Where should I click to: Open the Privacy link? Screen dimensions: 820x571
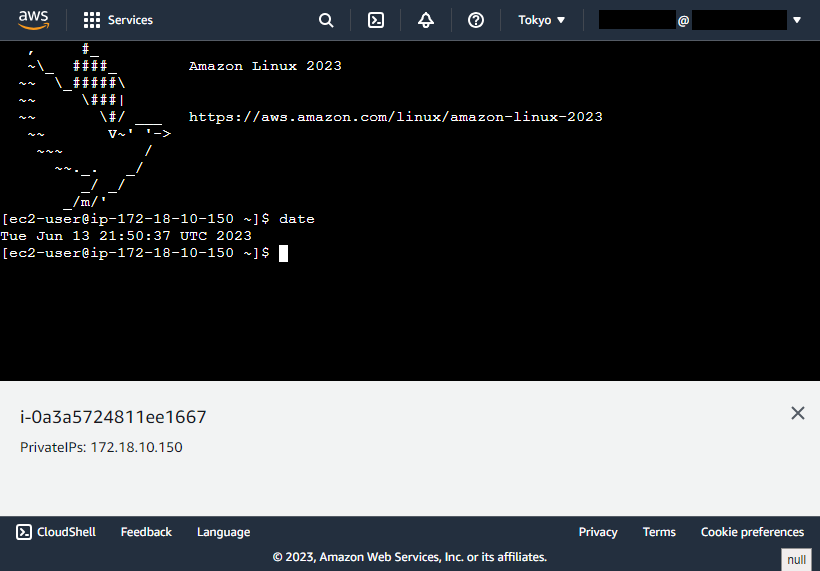coord(598,532)
